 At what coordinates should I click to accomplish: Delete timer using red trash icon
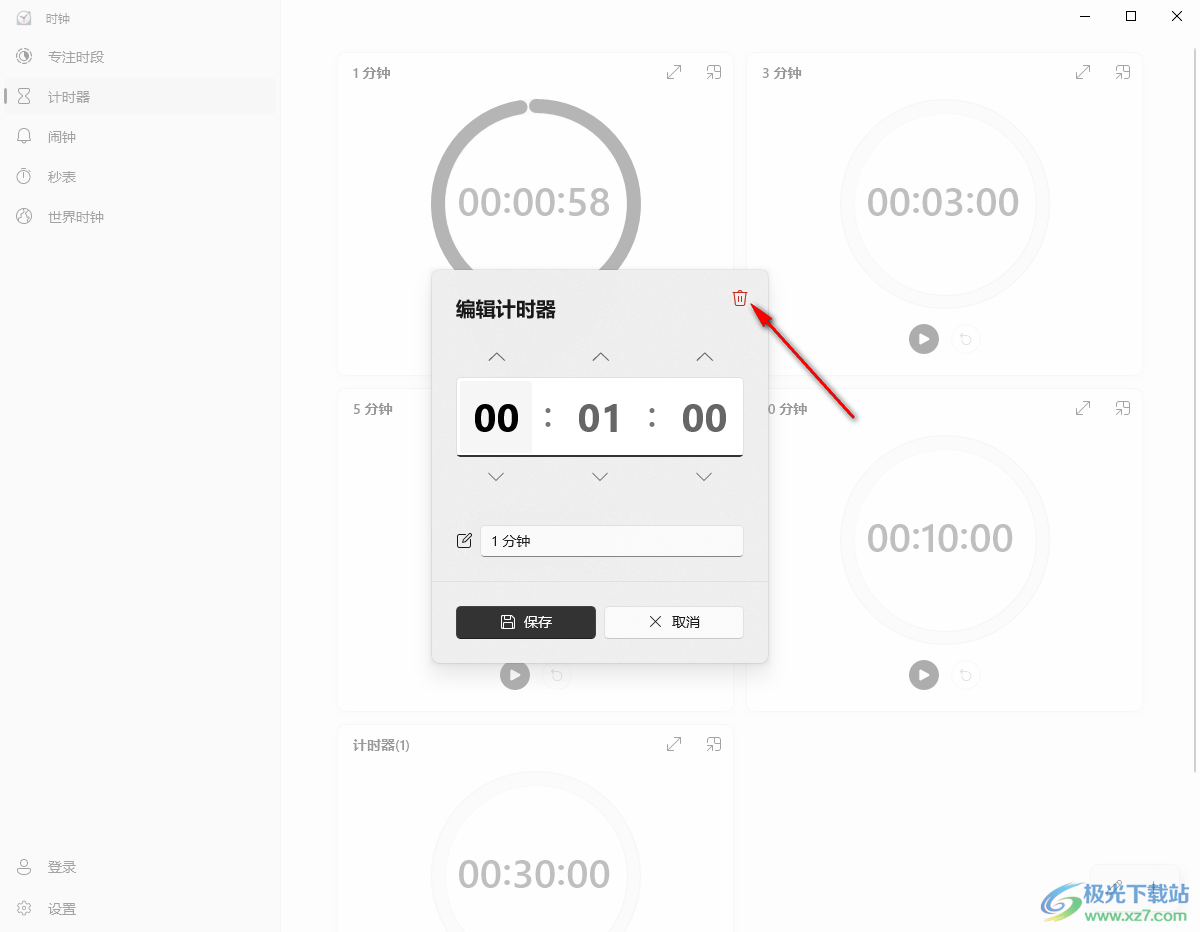click(x=740, y=298)
